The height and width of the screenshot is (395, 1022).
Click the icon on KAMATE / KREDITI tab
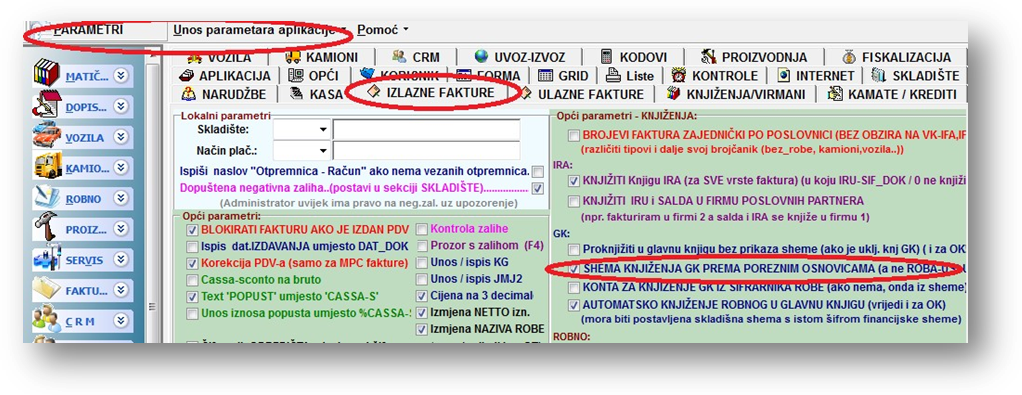(835, 94)
